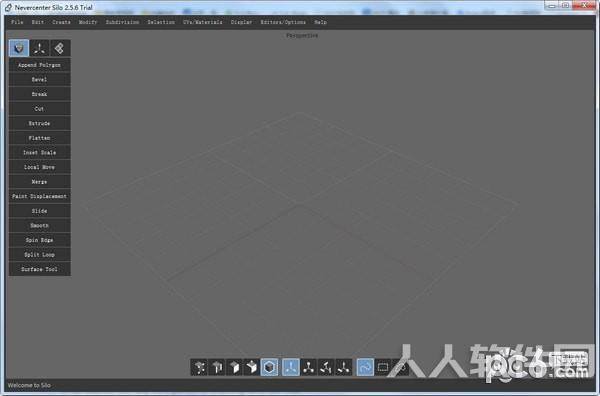
Task: Open the Modify menu
Action: (88, 22)
